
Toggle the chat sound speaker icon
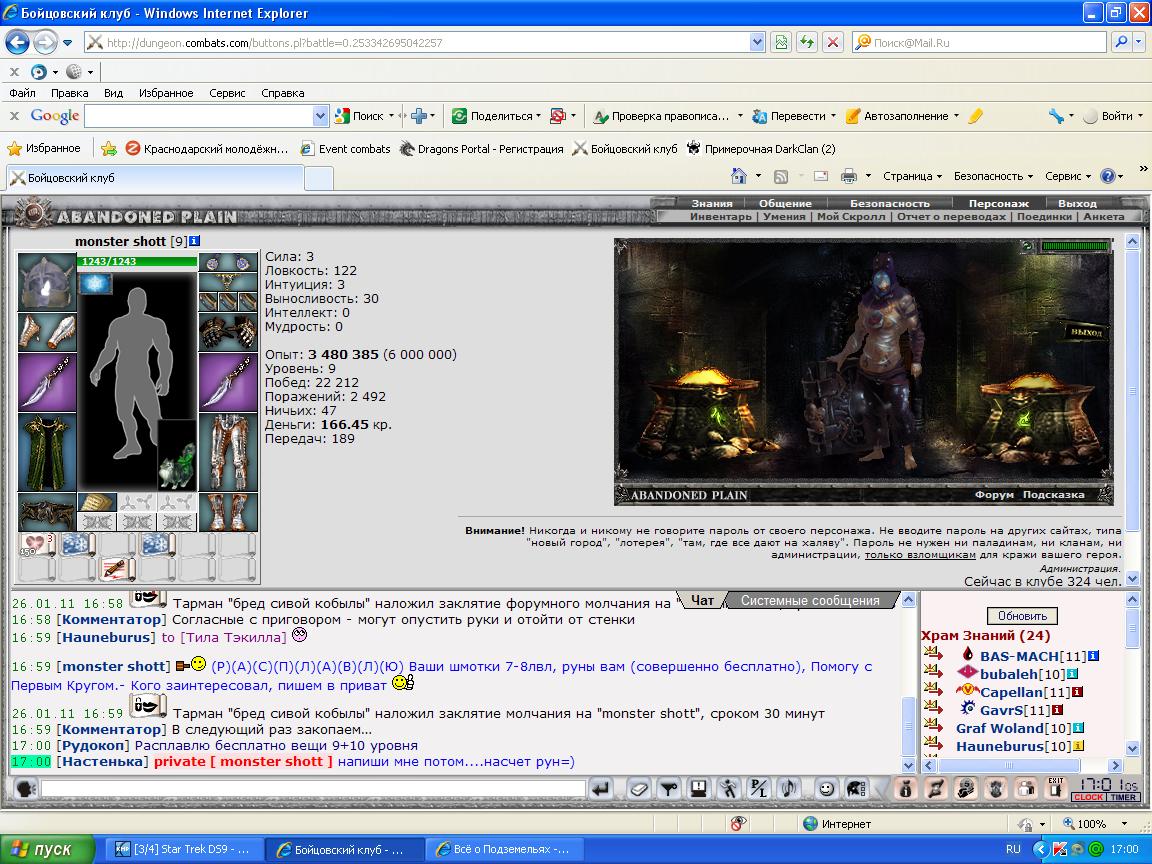point(788,789)
